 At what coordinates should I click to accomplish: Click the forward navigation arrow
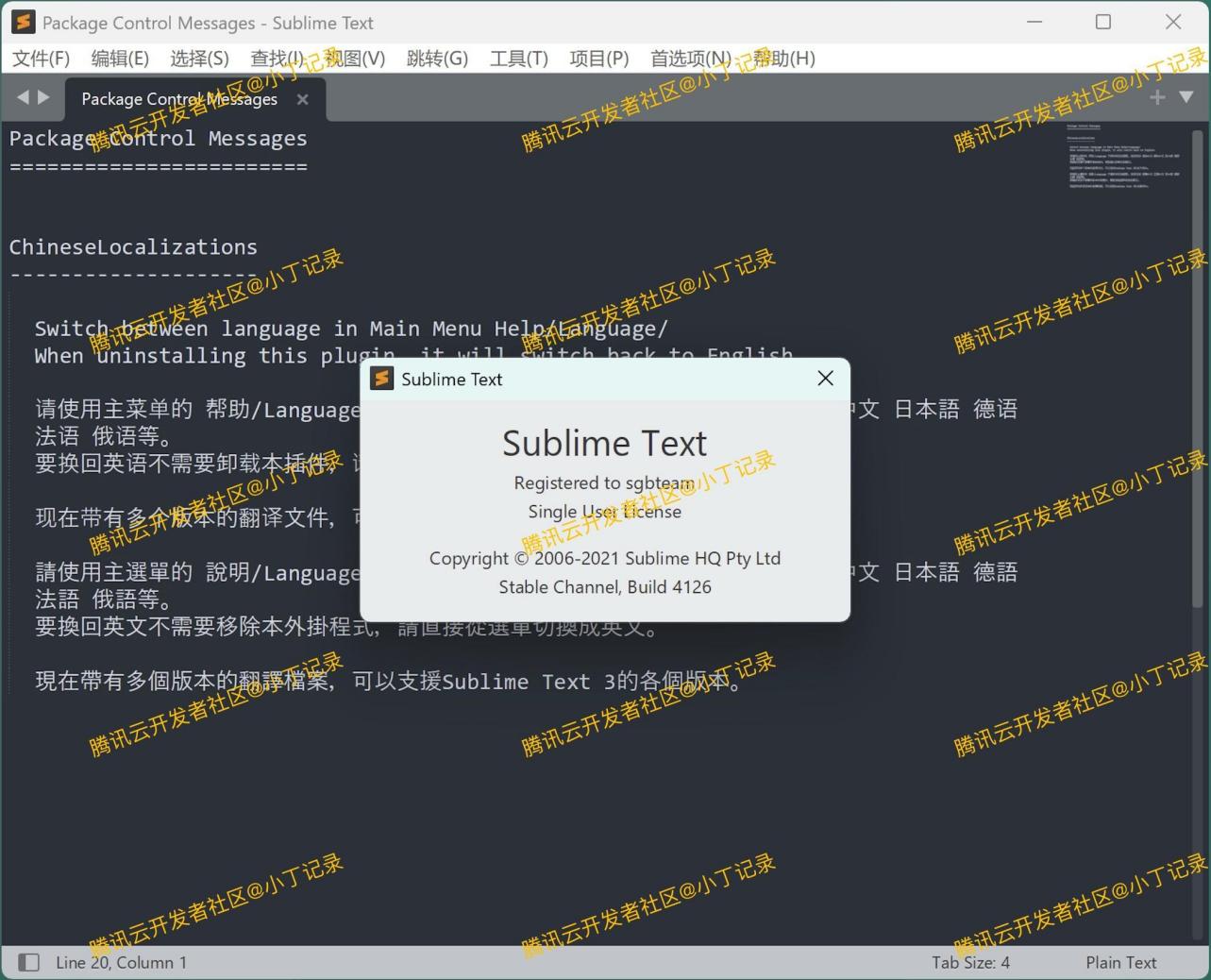(44, 96)
